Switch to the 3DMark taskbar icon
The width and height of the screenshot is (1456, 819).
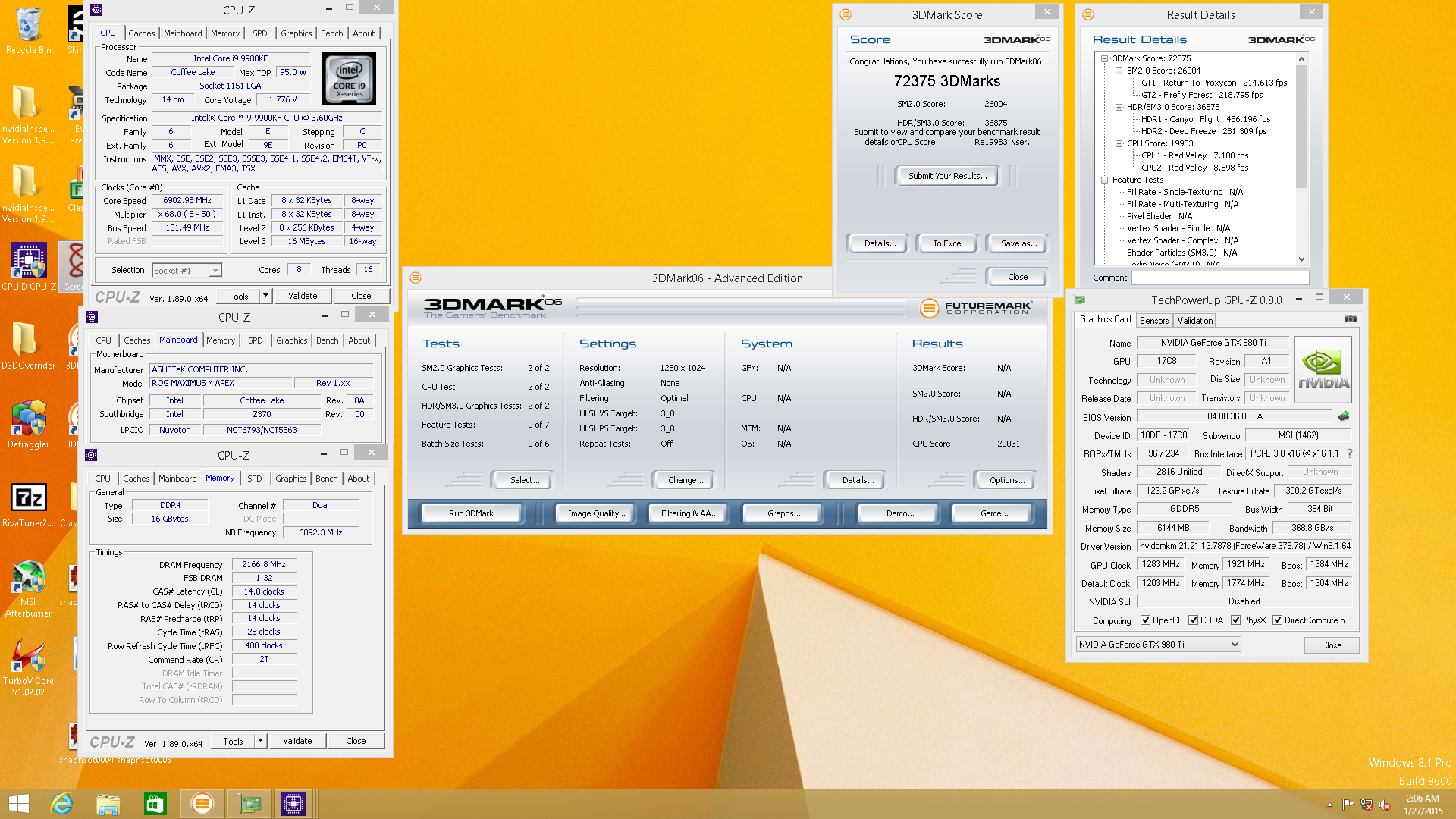click(202, 804)
